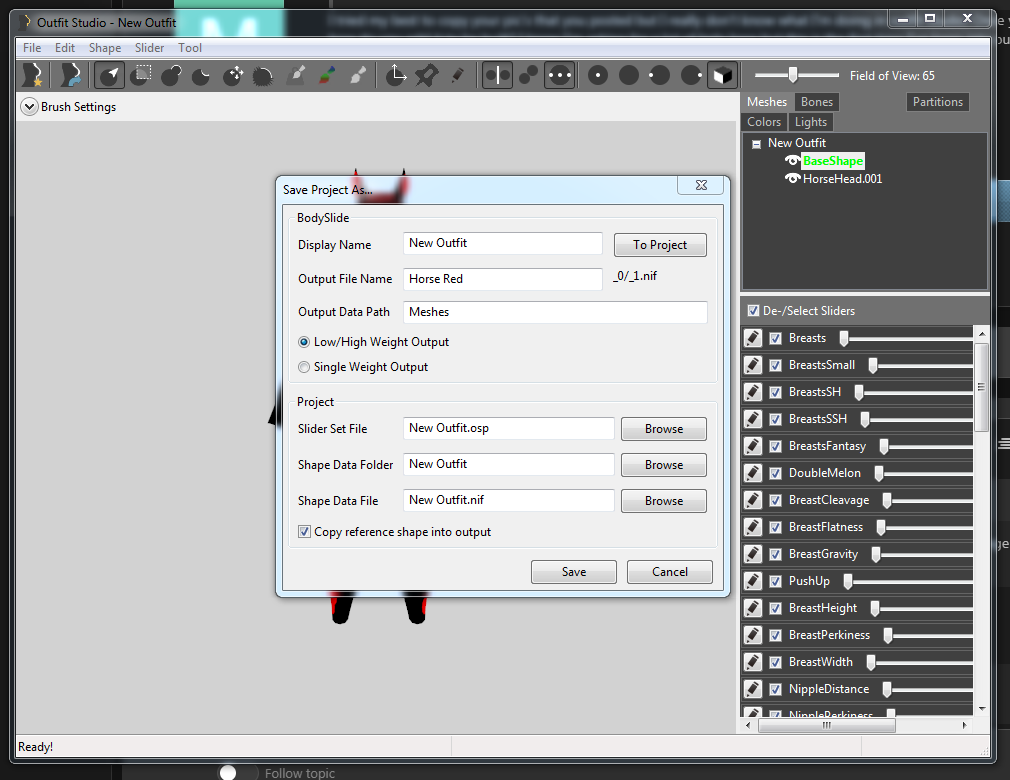
Task: Click the To Project button
Action: [660, 245]
